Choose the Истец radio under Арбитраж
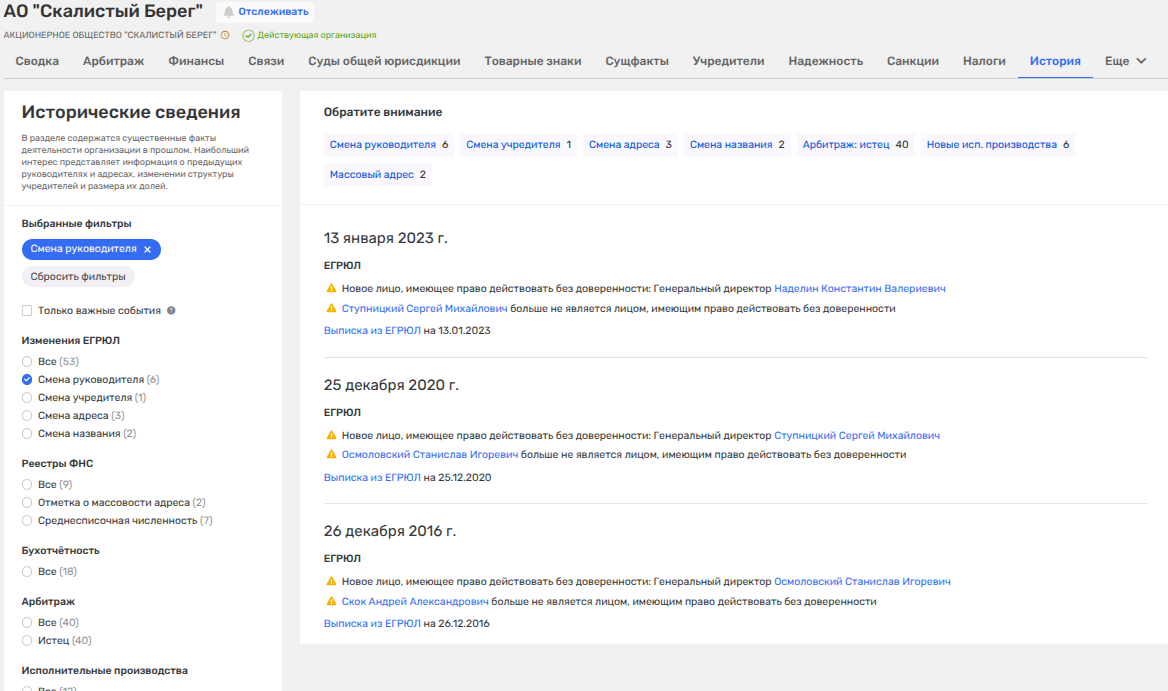The width and height of the screenshot is (1168, 691). (x=28, y=640)
